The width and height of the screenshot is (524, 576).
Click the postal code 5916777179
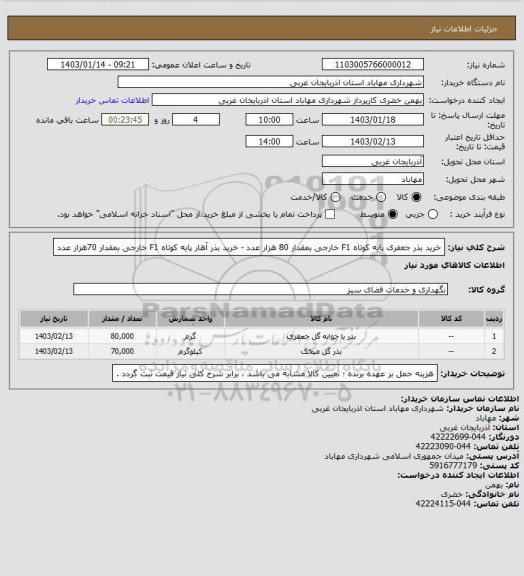click(x=453, y=465)
